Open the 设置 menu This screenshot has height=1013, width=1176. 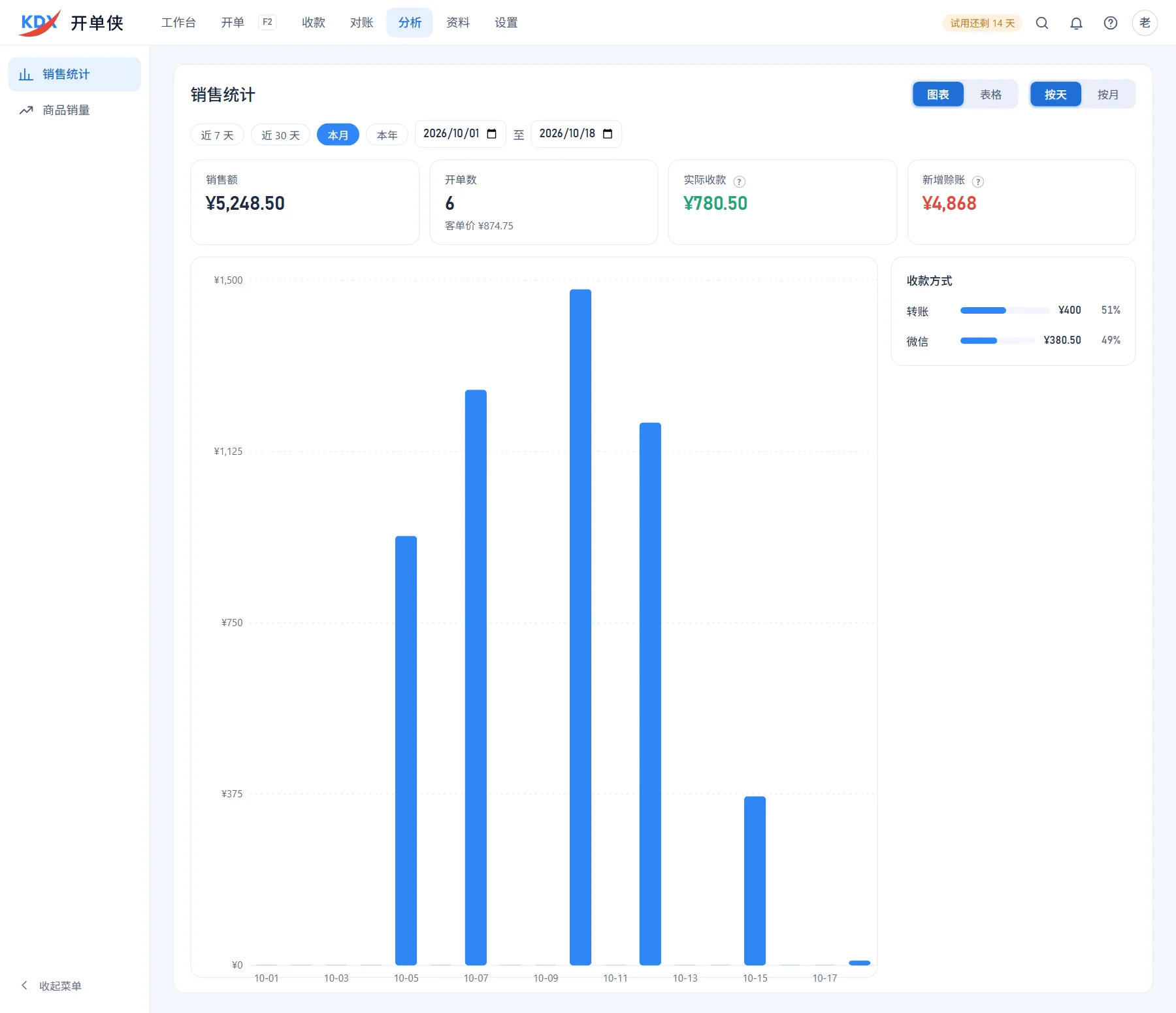pos(506,23)
